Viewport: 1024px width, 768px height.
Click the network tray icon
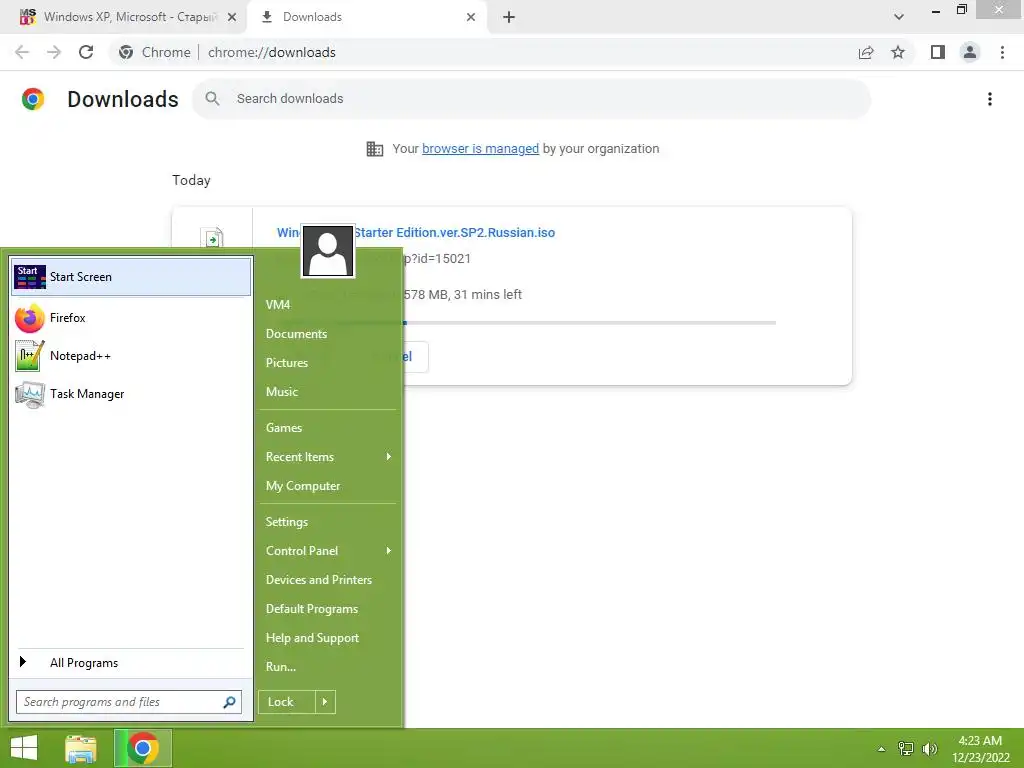[x=906, y=749]
